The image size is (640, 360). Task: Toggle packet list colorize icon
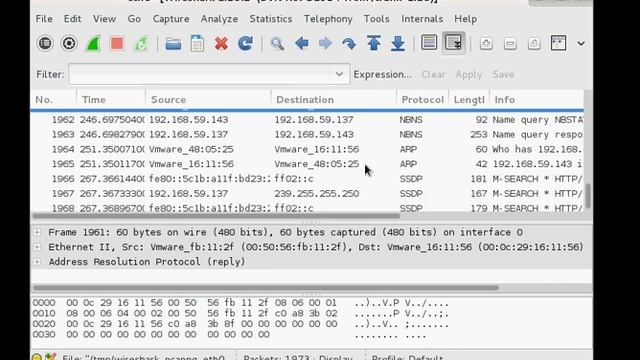pyautogui.click(x=429, y=42)
